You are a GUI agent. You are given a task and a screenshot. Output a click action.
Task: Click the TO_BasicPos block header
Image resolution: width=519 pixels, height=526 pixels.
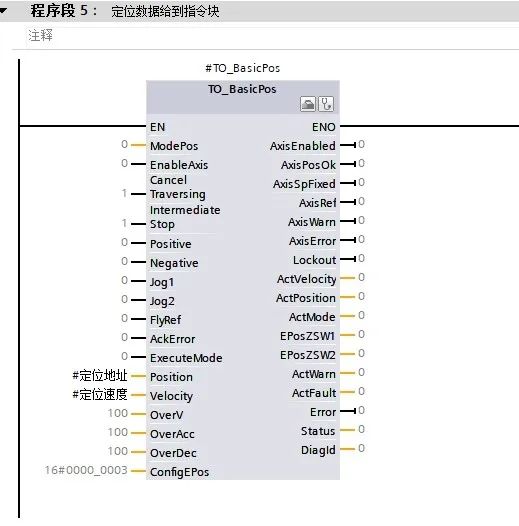click(243, 97)
